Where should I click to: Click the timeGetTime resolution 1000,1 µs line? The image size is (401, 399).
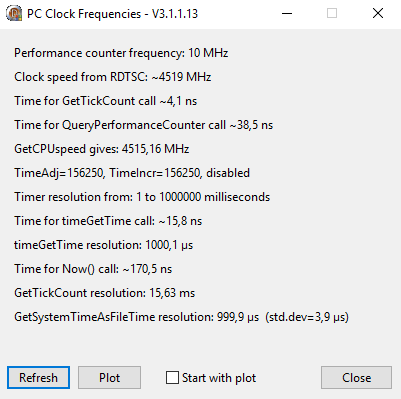104,245
